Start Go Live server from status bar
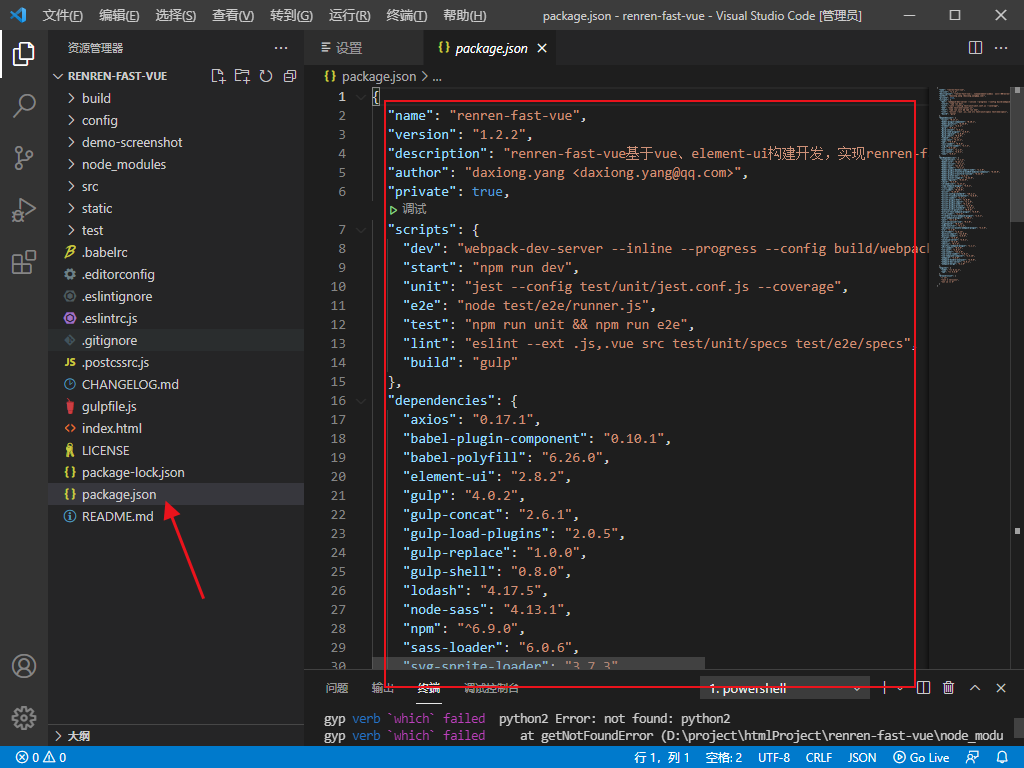Viewport: 1024px width, 768px height. tap(921, 757)
